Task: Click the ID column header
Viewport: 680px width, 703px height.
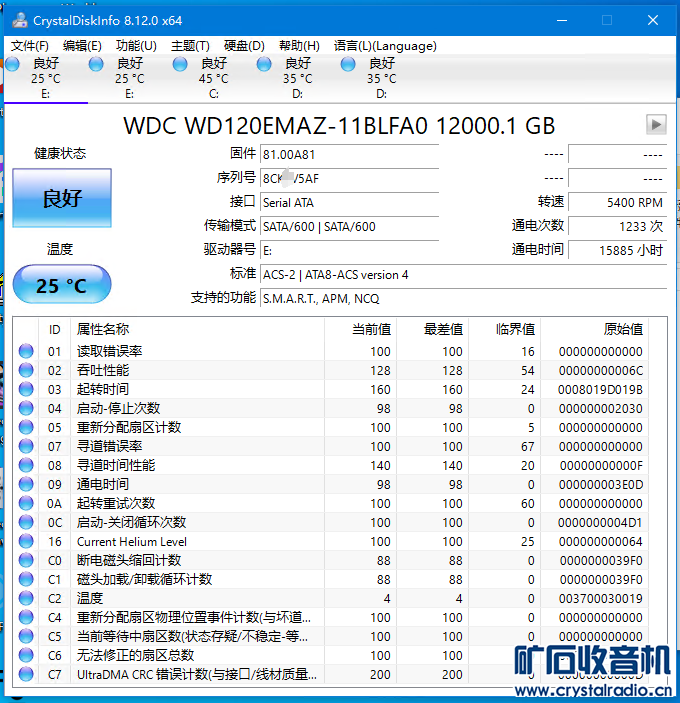Action: pyautogui.click(x=54, y=330)
